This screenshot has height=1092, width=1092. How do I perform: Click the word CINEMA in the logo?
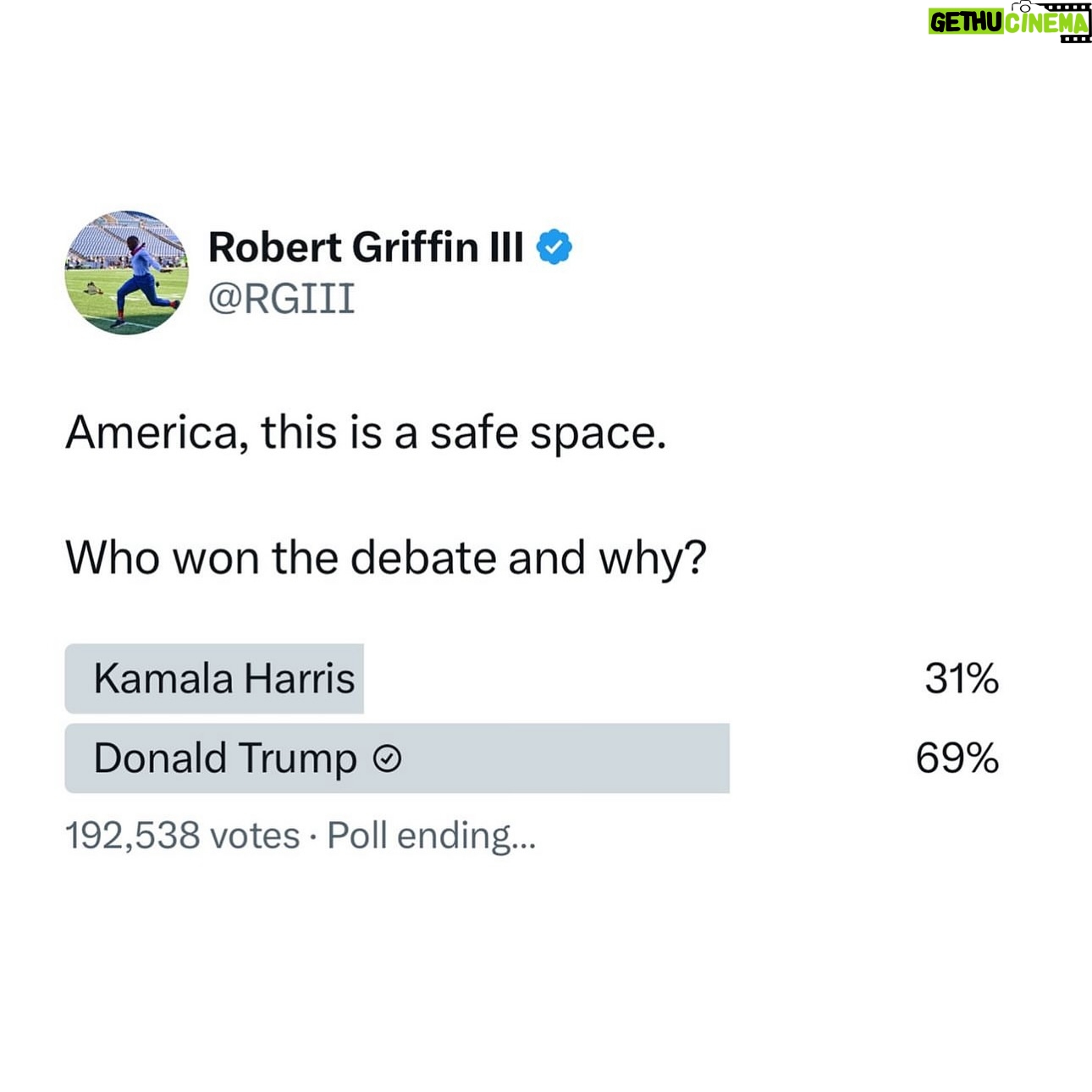tap(1046, 23)
